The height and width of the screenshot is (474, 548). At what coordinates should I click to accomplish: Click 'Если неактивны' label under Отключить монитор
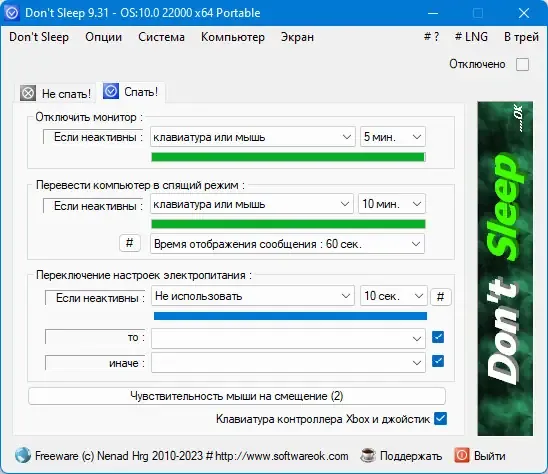93,137
